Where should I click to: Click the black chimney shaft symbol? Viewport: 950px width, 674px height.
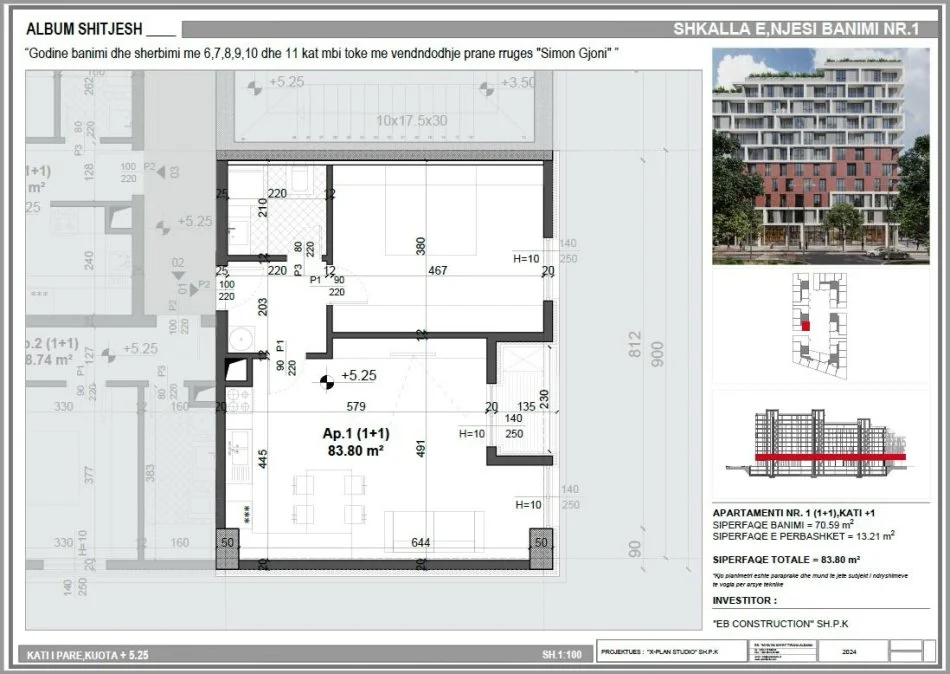click(238, 371)
